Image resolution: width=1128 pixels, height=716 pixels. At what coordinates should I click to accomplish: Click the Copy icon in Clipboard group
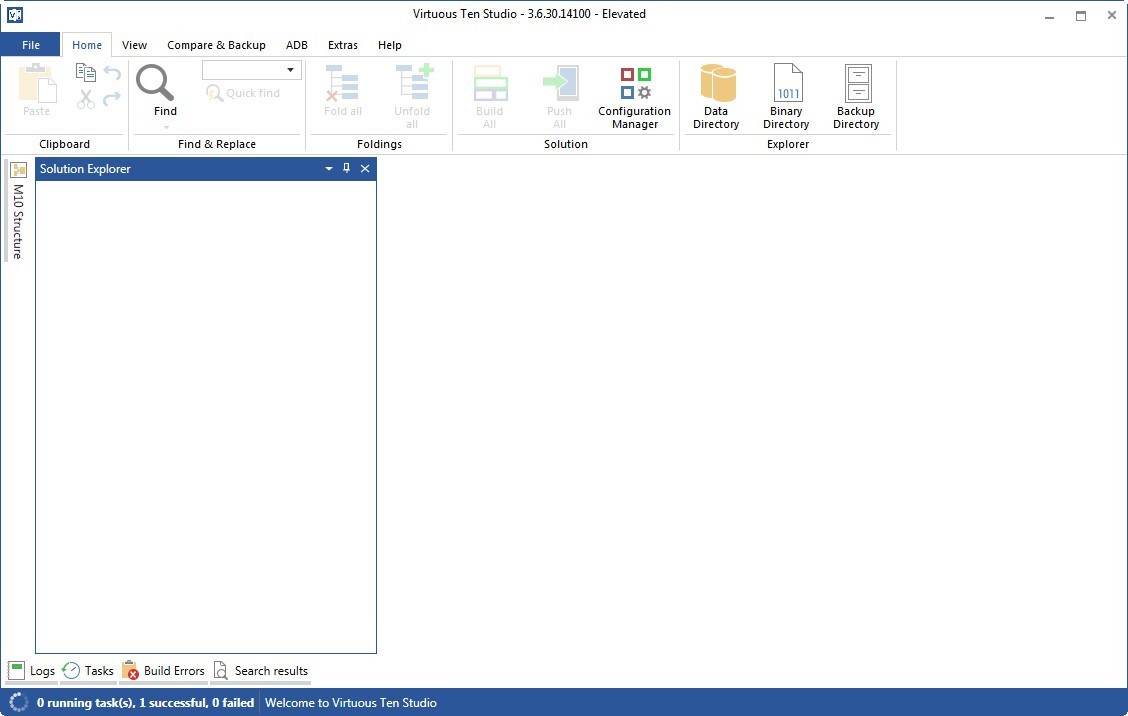click(x=86, y=72)
